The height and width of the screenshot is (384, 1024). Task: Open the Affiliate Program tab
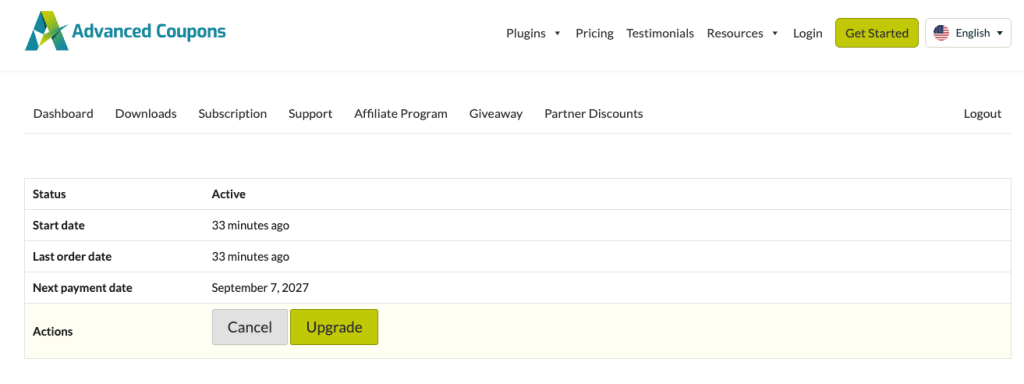tap(401, 114)
